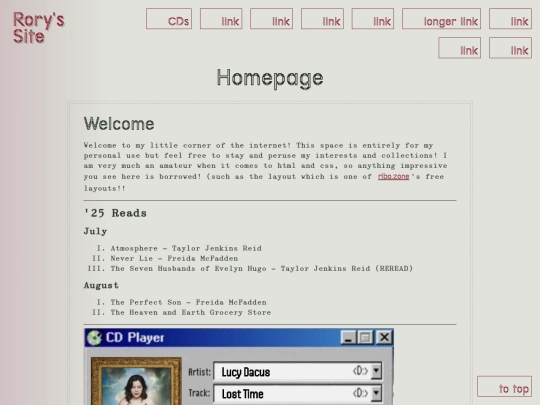The image size is (540, 405).
Task: Maximize the CD Player window
Action: [366, 338]
